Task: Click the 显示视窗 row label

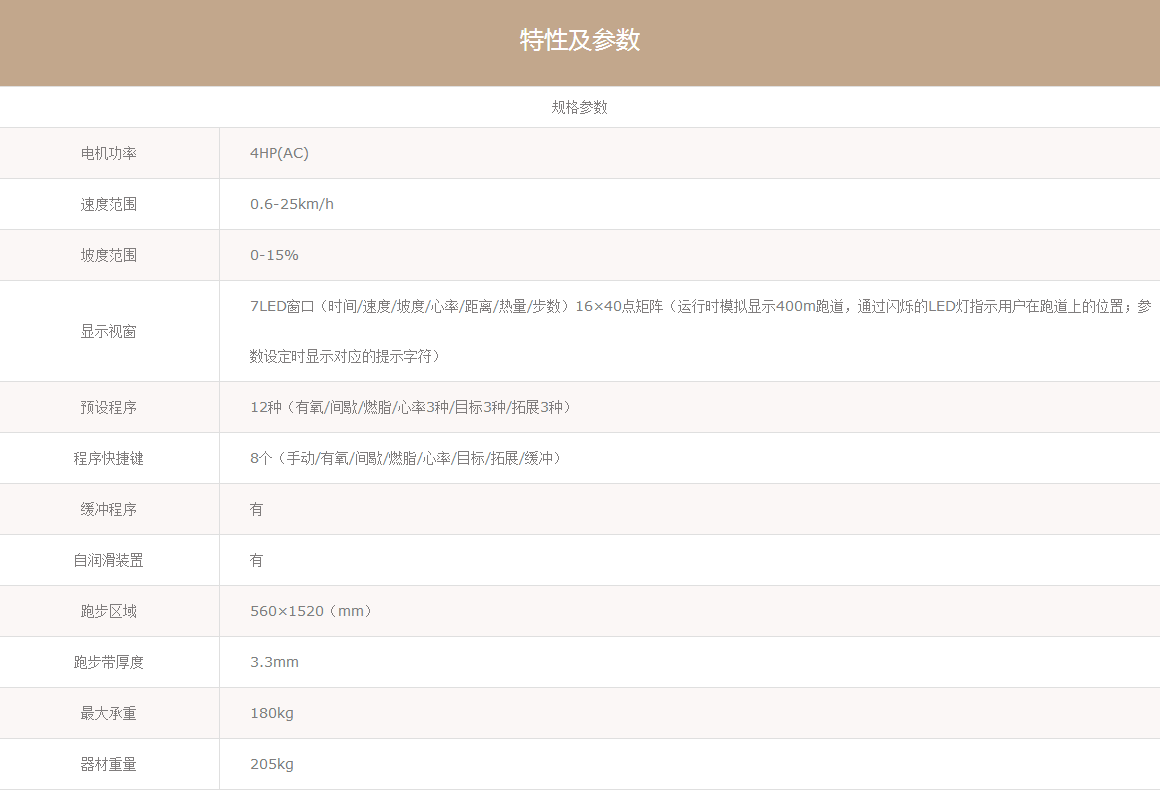Action: [109, 331]
